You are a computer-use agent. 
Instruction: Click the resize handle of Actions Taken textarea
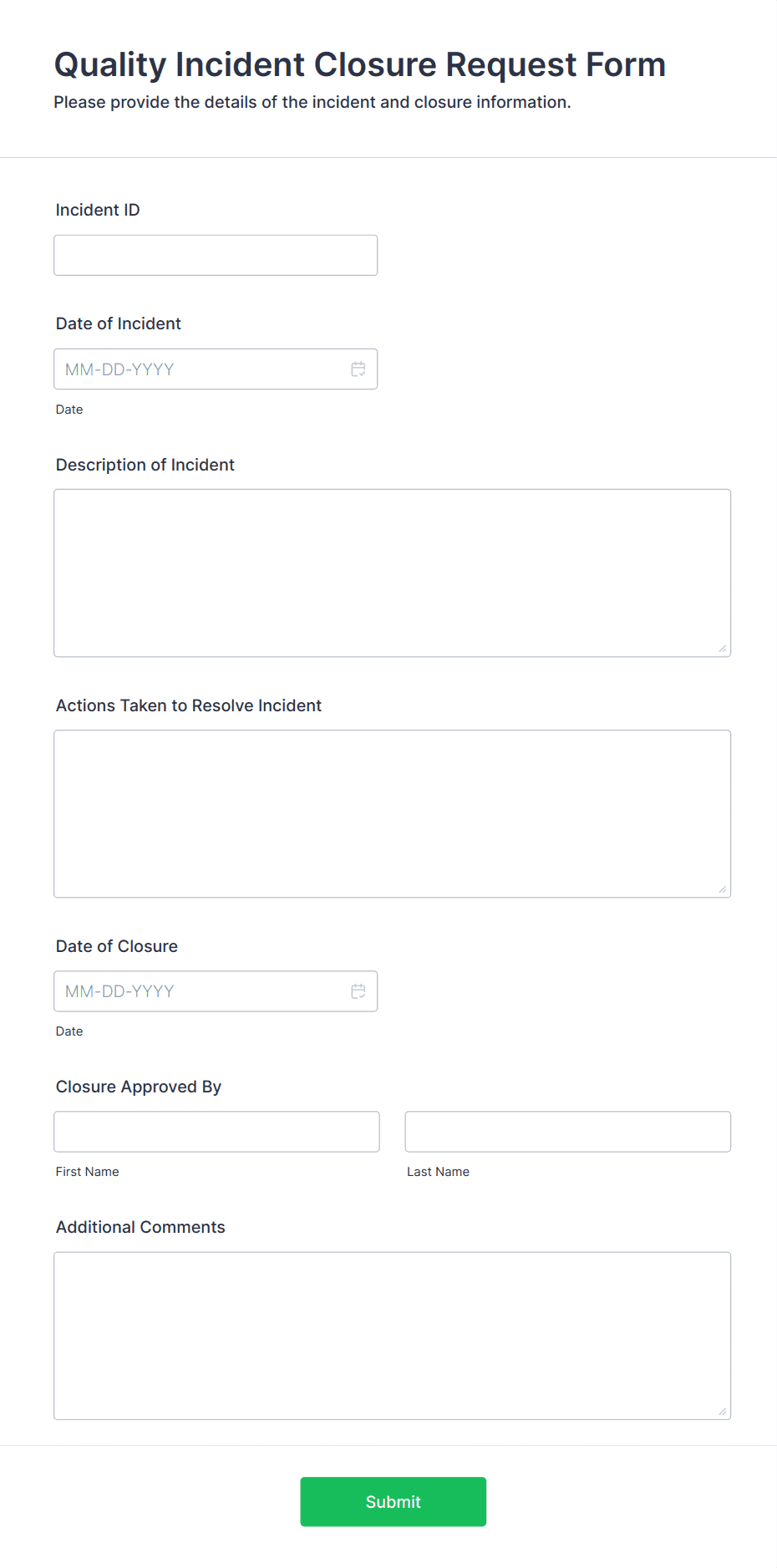(722, 888)
